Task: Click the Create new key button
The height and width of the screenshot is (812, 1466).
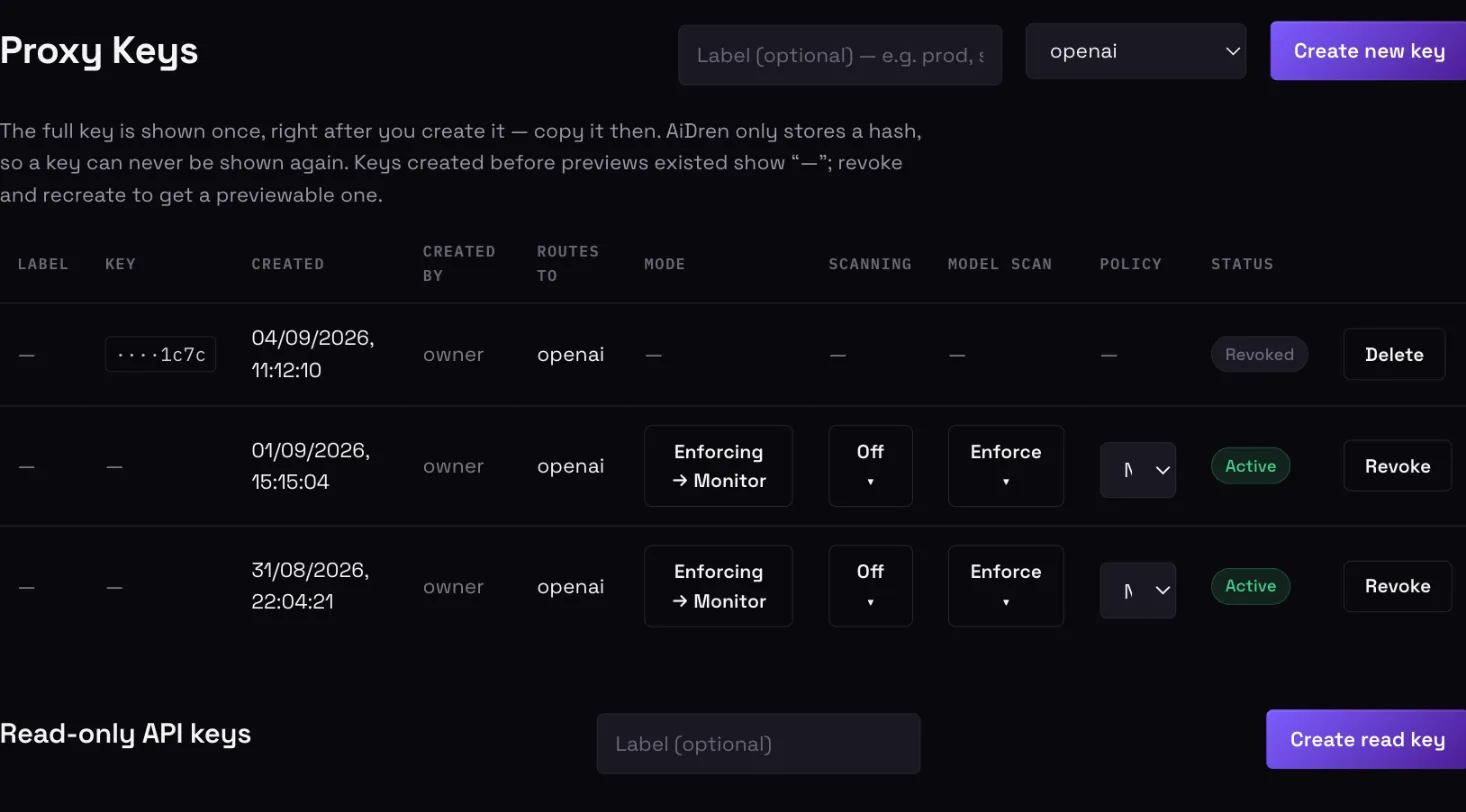Action: tap(1368, 51)
